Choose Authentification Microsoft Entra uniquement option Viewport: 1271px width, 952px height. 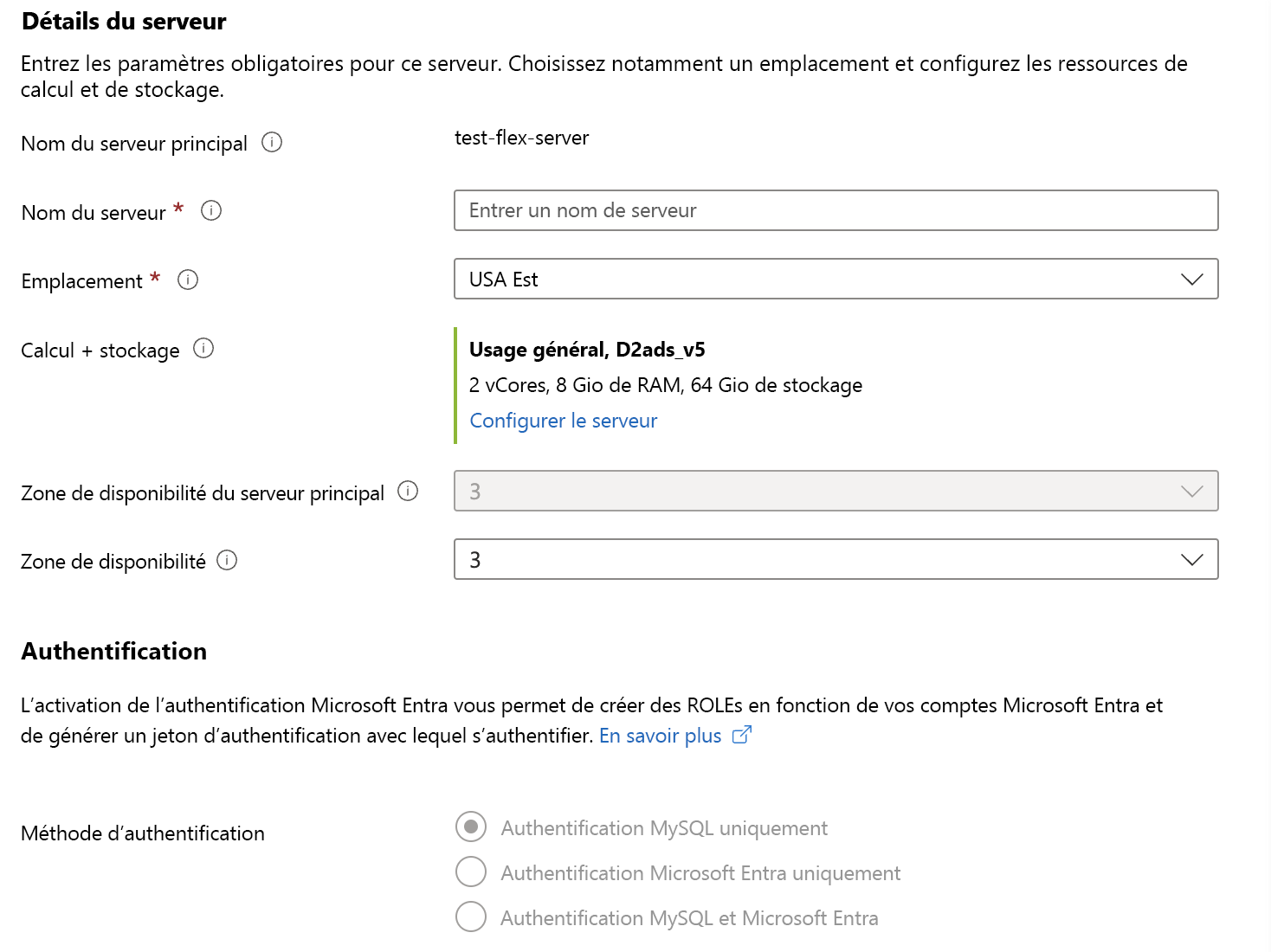click(471, 872)
